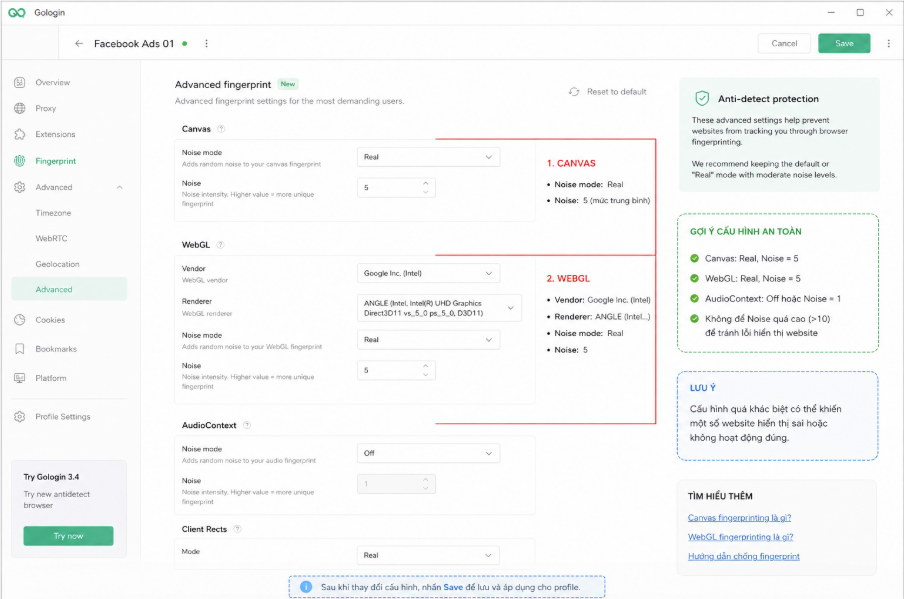Image resolution: width=904 pixels, height=599 pixels.
Task: Click the WebGL help question mark icon
Action: [220, 245]
